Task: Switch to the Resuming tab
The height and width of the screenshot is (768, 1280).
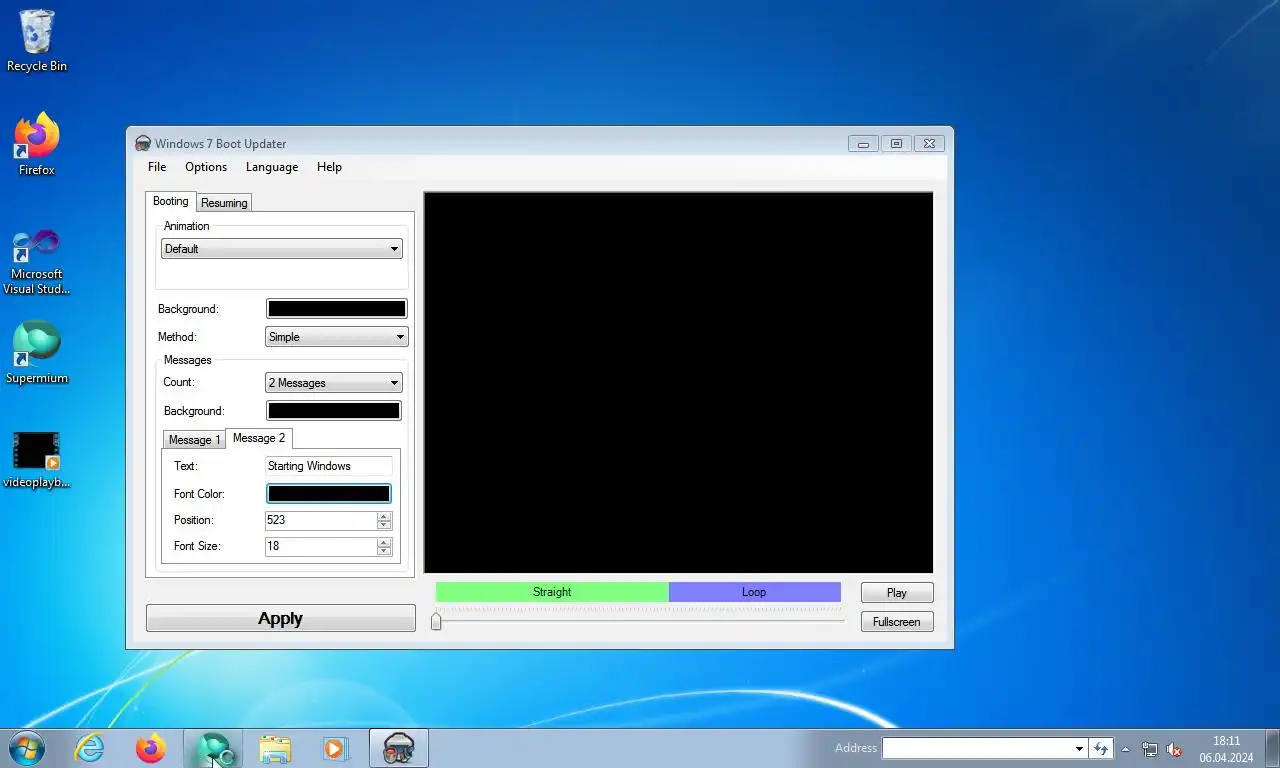Action: 224,203
